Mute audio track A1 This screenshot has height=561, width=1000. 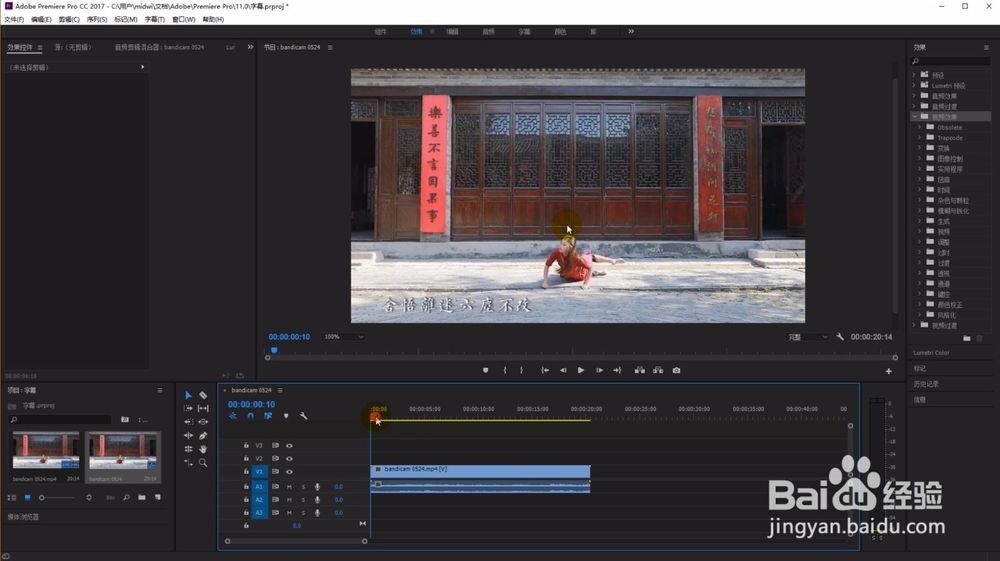(289, 486)
